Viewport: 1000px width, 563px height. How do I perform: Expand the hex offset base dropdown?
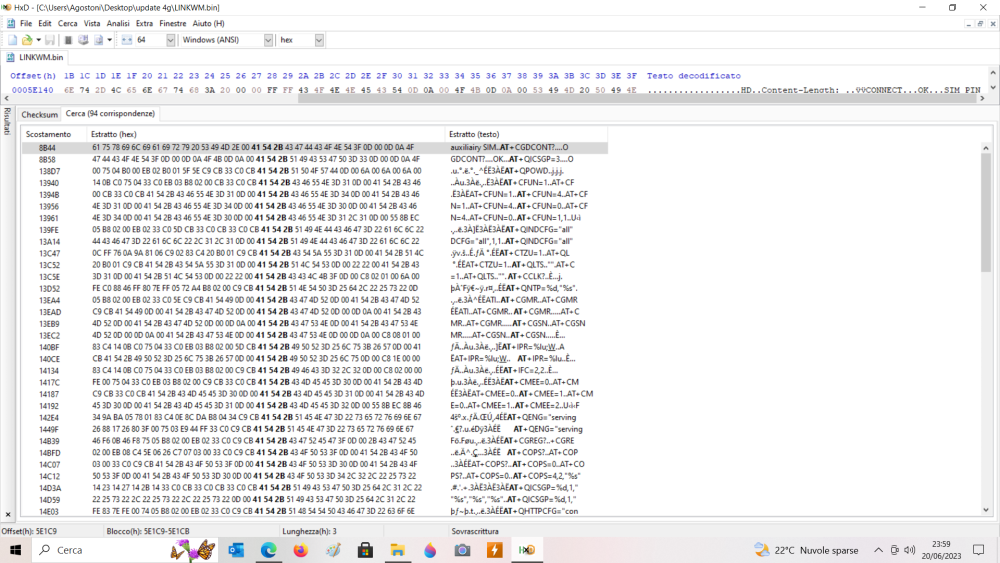pos(319,40)
